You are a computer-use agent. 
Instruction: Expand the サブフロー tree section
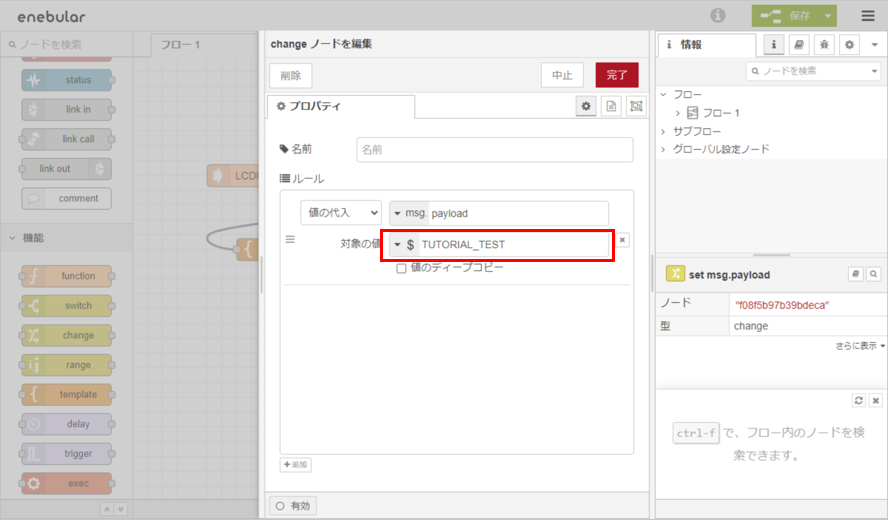(664, 131)
